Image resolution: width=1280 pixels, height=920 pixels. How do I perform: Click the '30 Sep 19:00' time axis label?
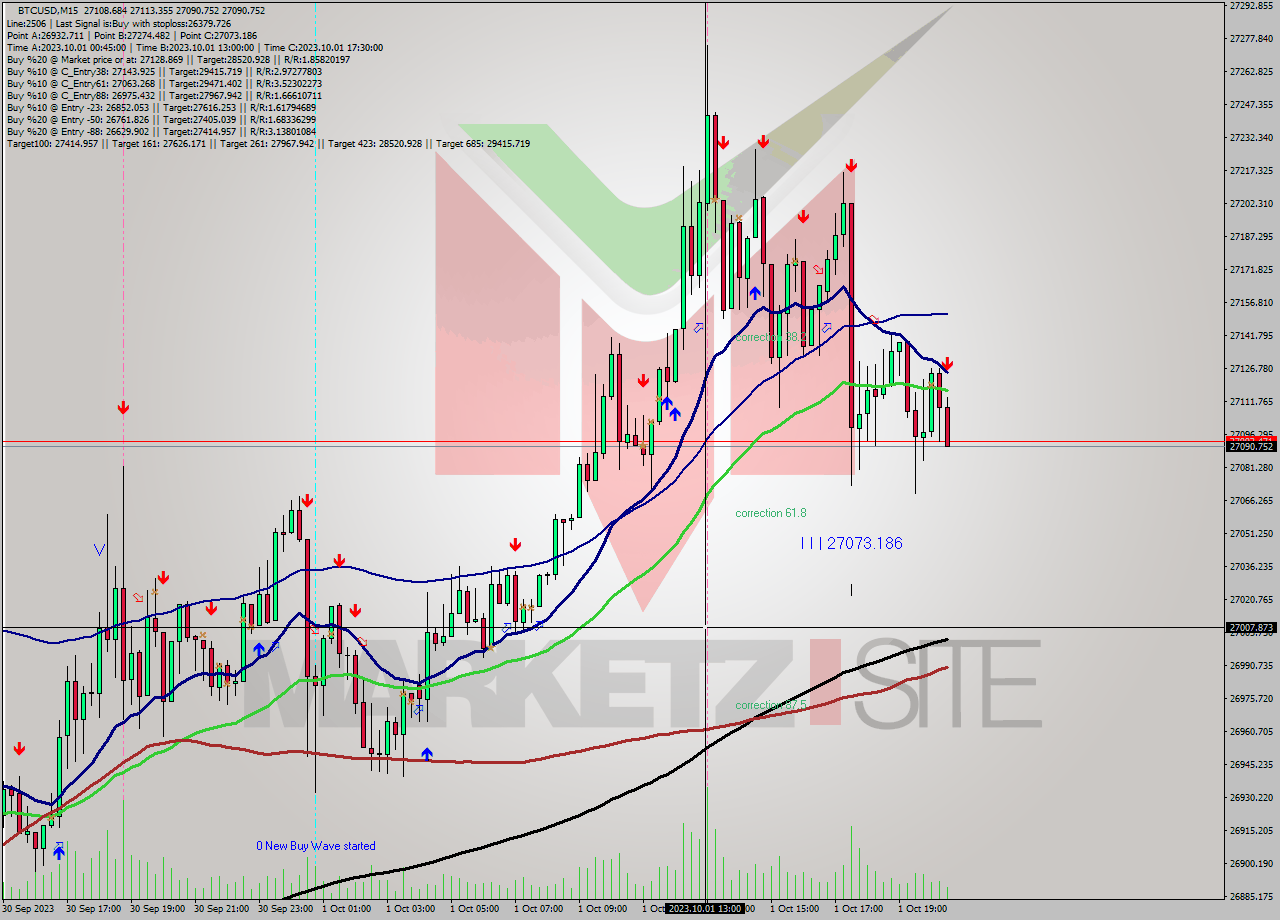pos(157,909)
